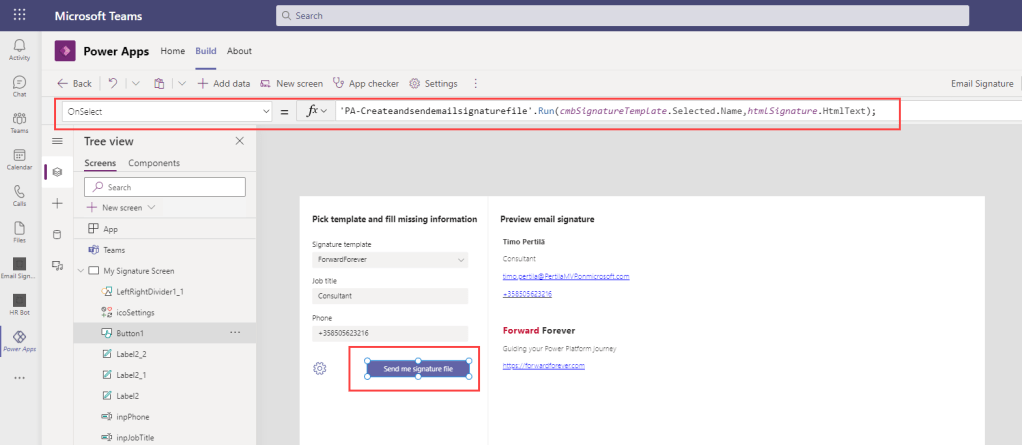
Task: Open Calendar in the Teams sidebar
Action: click(19, 158)
